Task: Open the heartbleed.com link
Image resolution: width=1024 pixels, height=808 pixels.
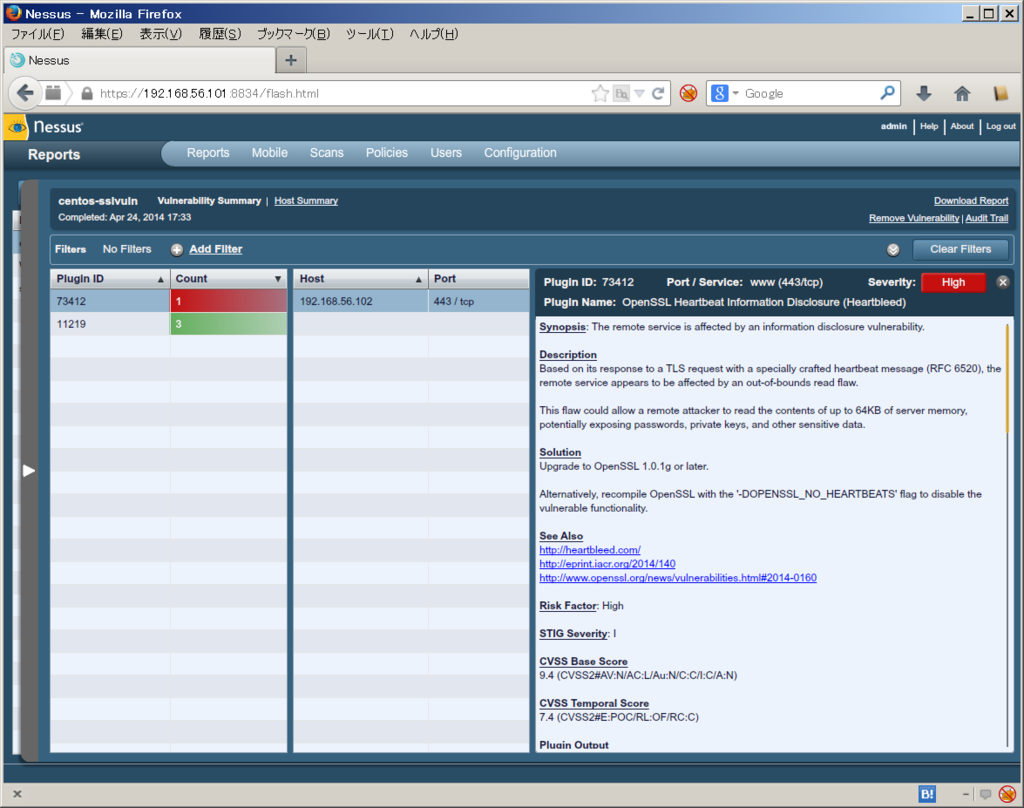Action: pyautogui.click(x=590, y=550)
